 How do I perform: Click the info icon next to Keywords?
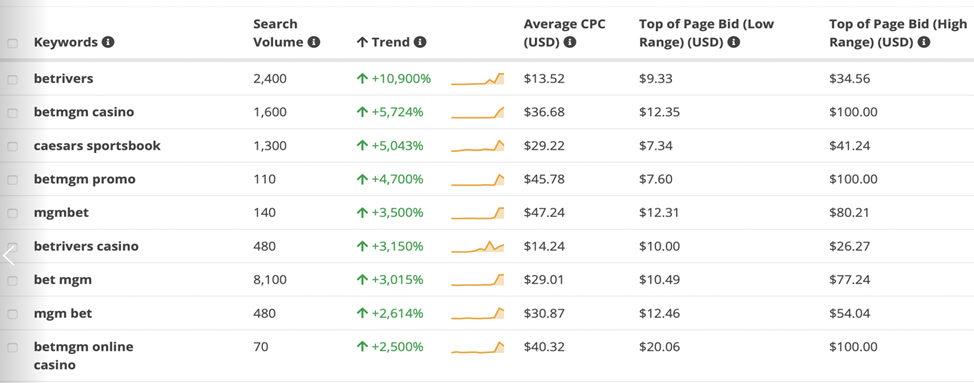click(x=109, y=42)
